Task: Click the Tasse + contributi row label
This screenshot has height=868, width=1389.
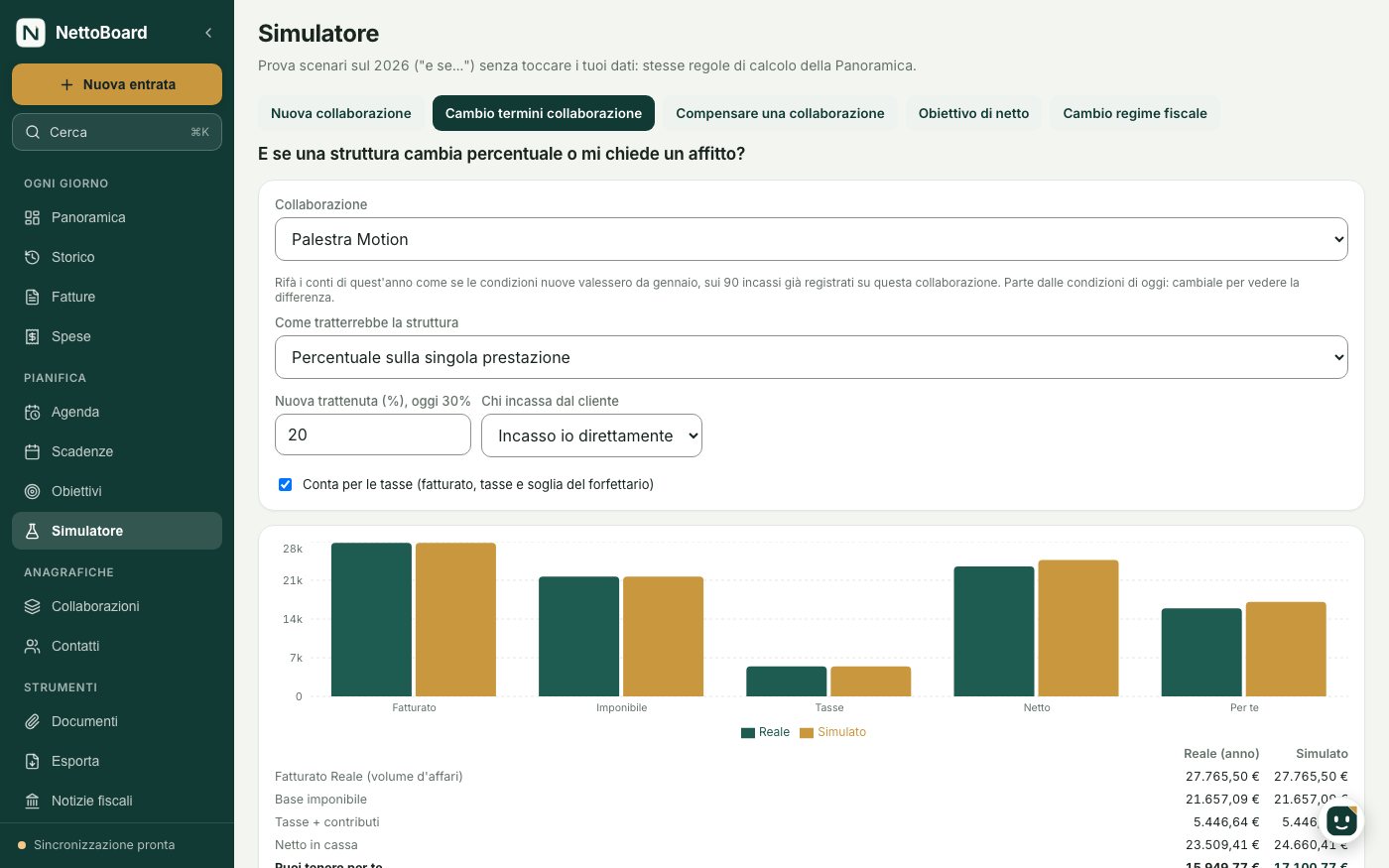Action: [x=327, y=822]
